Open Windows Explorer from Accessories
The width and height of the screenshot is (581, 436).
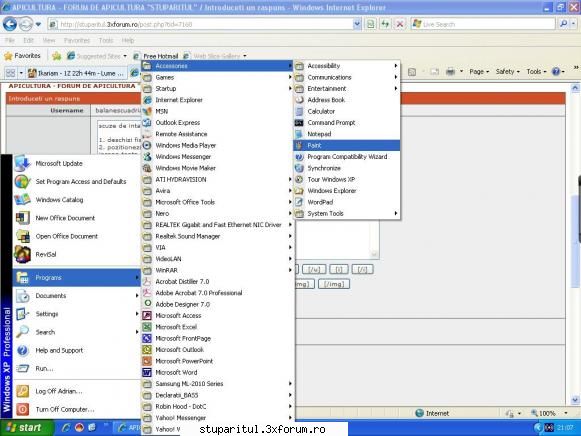(346, 191)
